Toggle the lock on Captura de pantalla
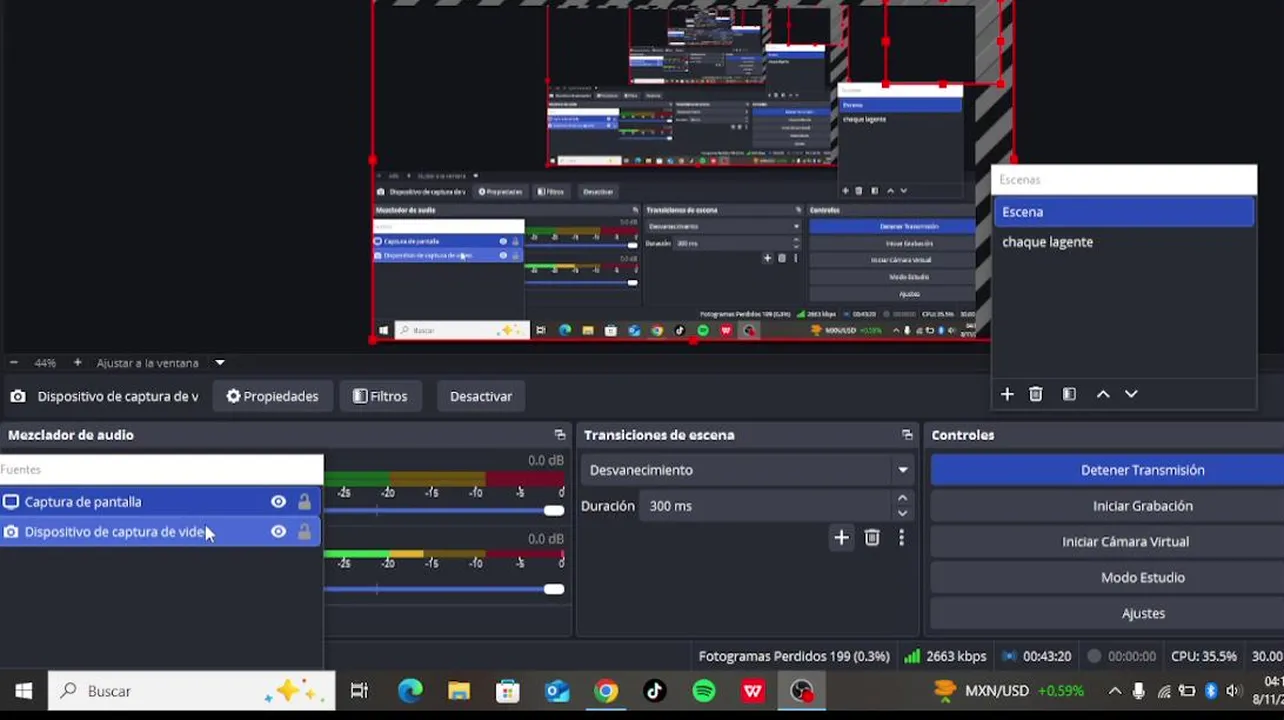Viewport: 1284px width, 720px height. click(304, 502)
